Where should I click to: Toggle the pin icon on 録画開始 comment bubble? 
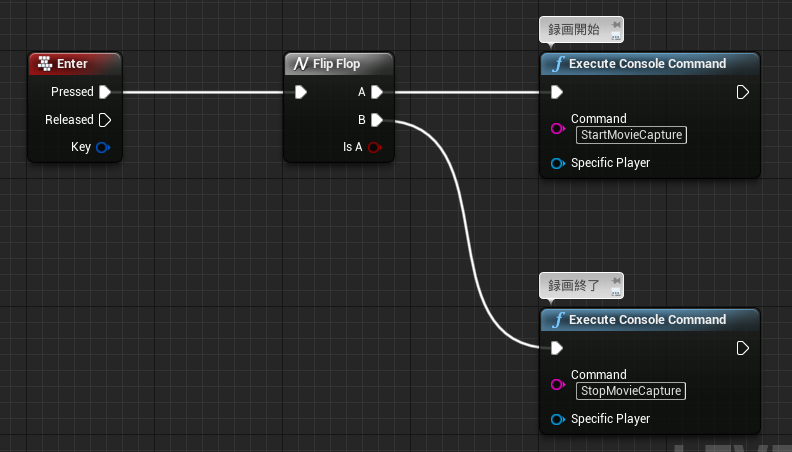615,24
